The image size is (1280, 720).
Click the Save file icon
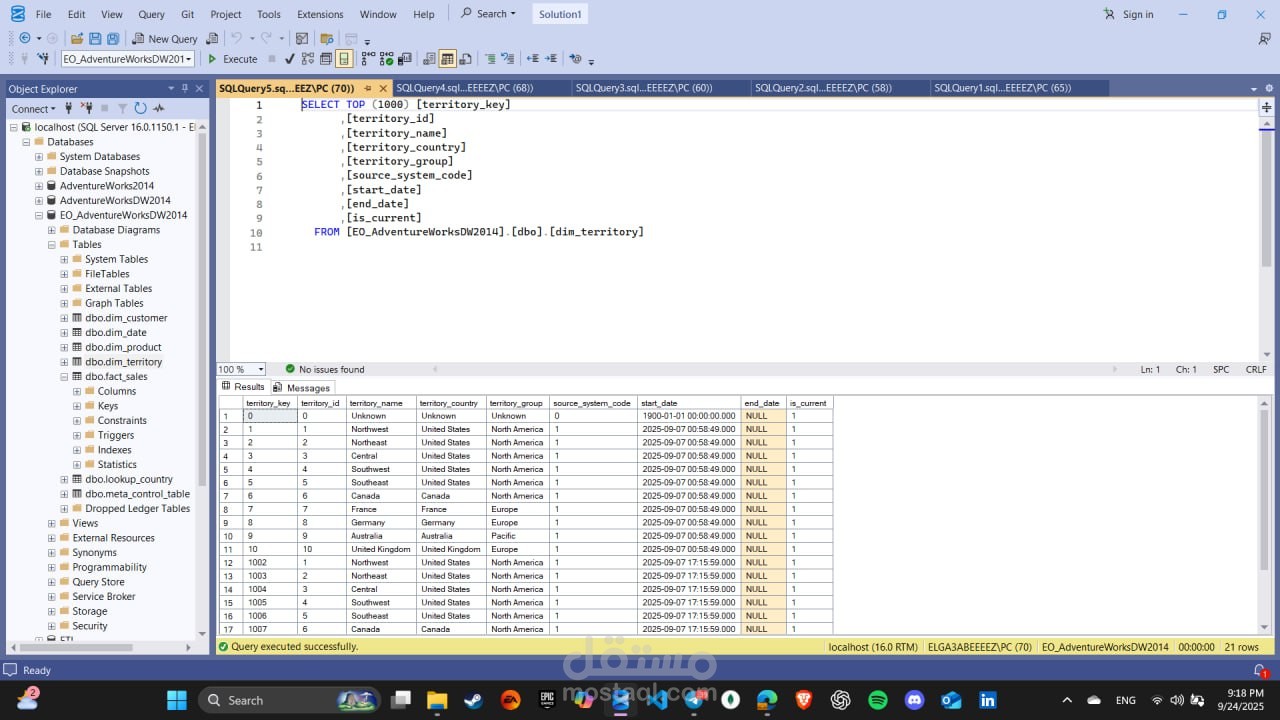coord(95,39)
